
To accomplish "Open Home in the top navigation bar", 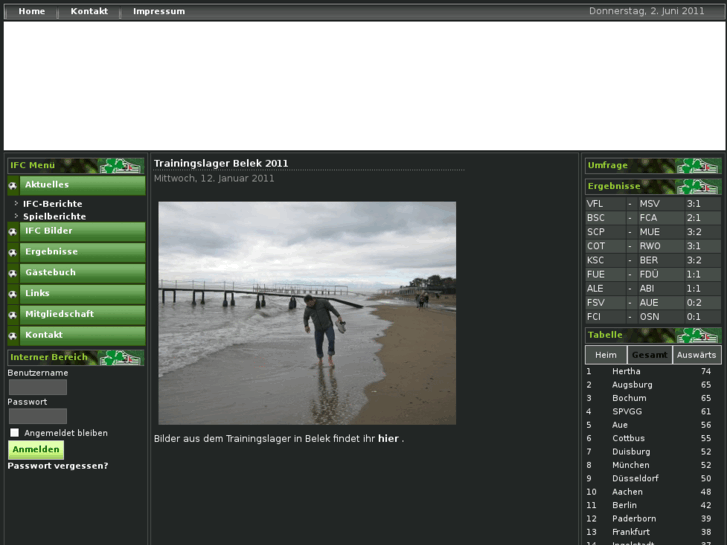I will coord(32,11).
